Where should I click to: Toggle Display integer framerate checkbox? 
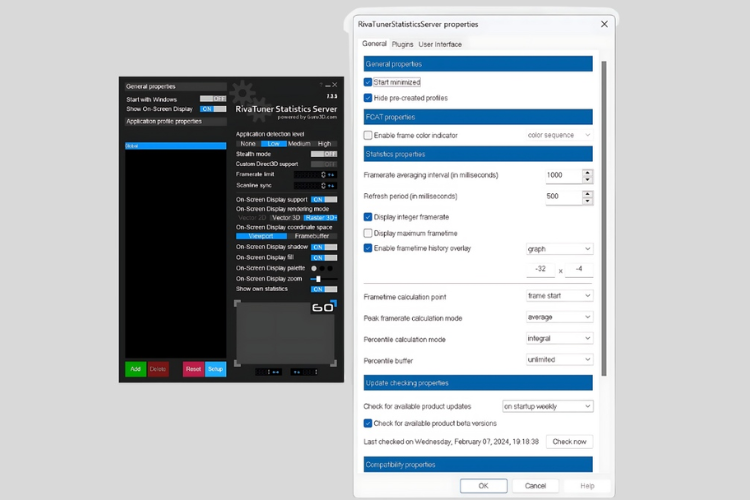(368, 217)
